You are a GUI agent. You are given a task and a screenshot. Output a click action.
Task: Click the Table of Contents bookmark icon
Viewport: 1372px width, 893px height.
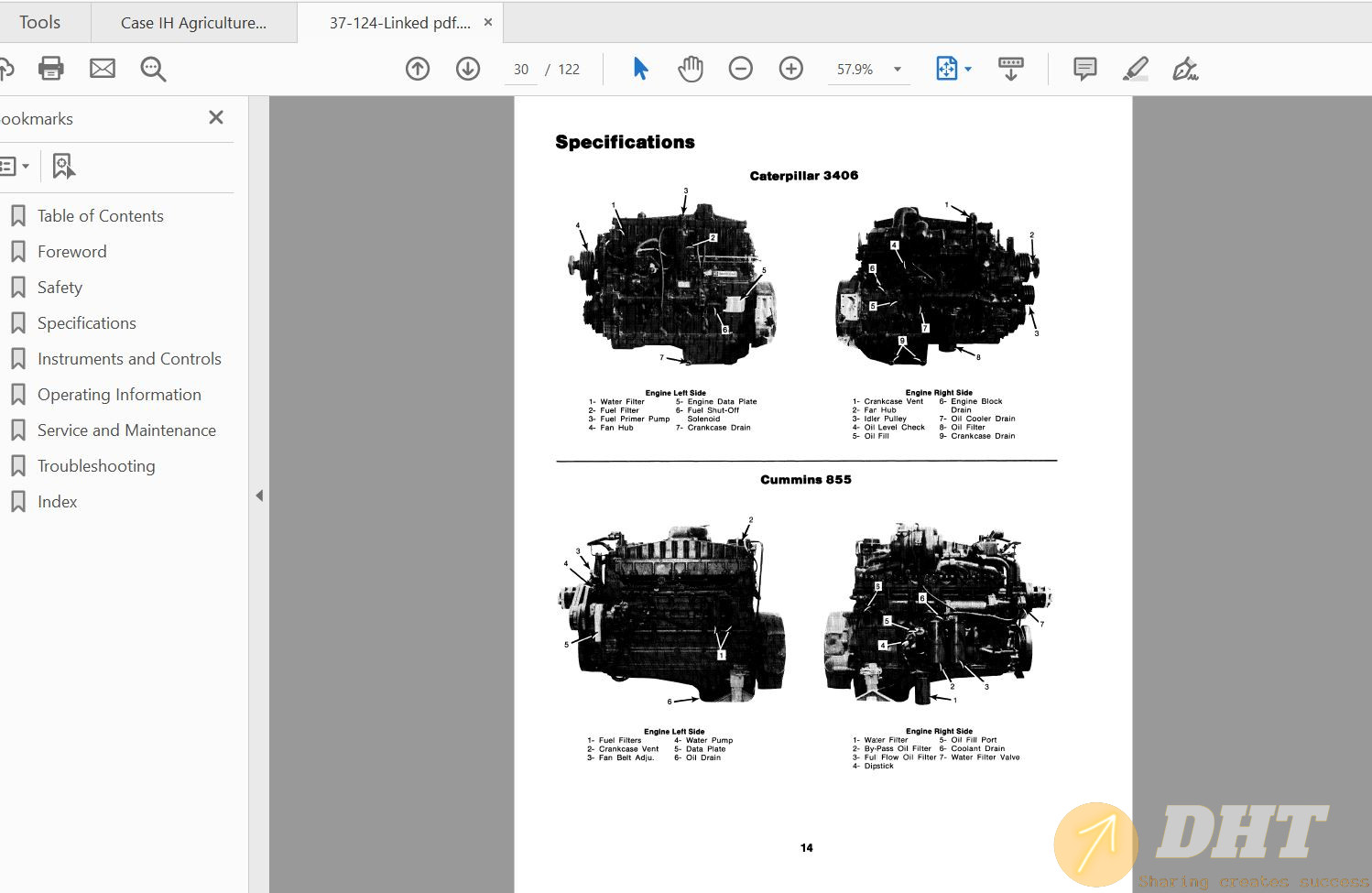17,216
